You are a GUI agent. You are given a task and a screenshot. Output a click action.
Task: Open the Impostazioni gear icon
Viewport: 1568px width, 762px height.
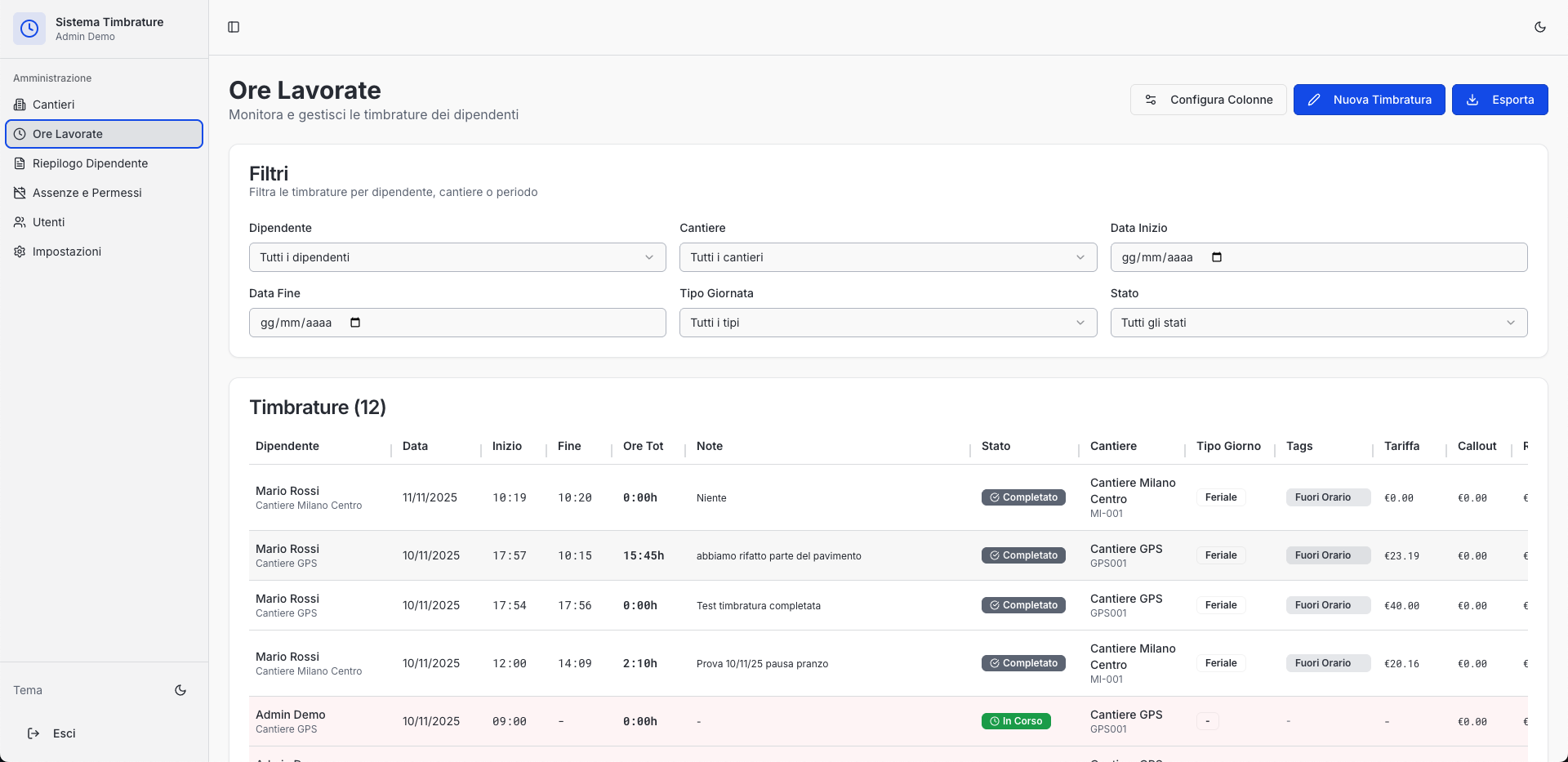[19, 252]
